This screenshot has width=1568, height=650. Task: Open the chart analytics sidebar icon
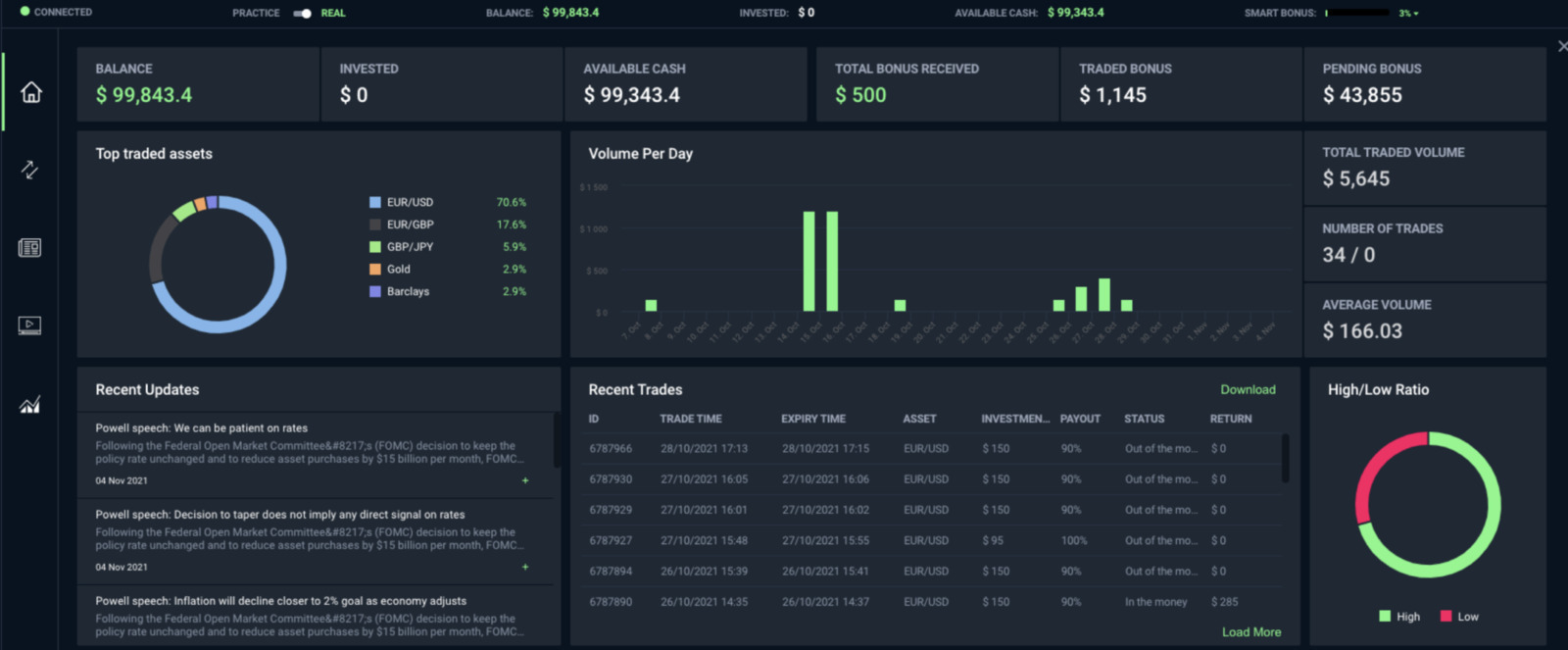pos(30,404)
